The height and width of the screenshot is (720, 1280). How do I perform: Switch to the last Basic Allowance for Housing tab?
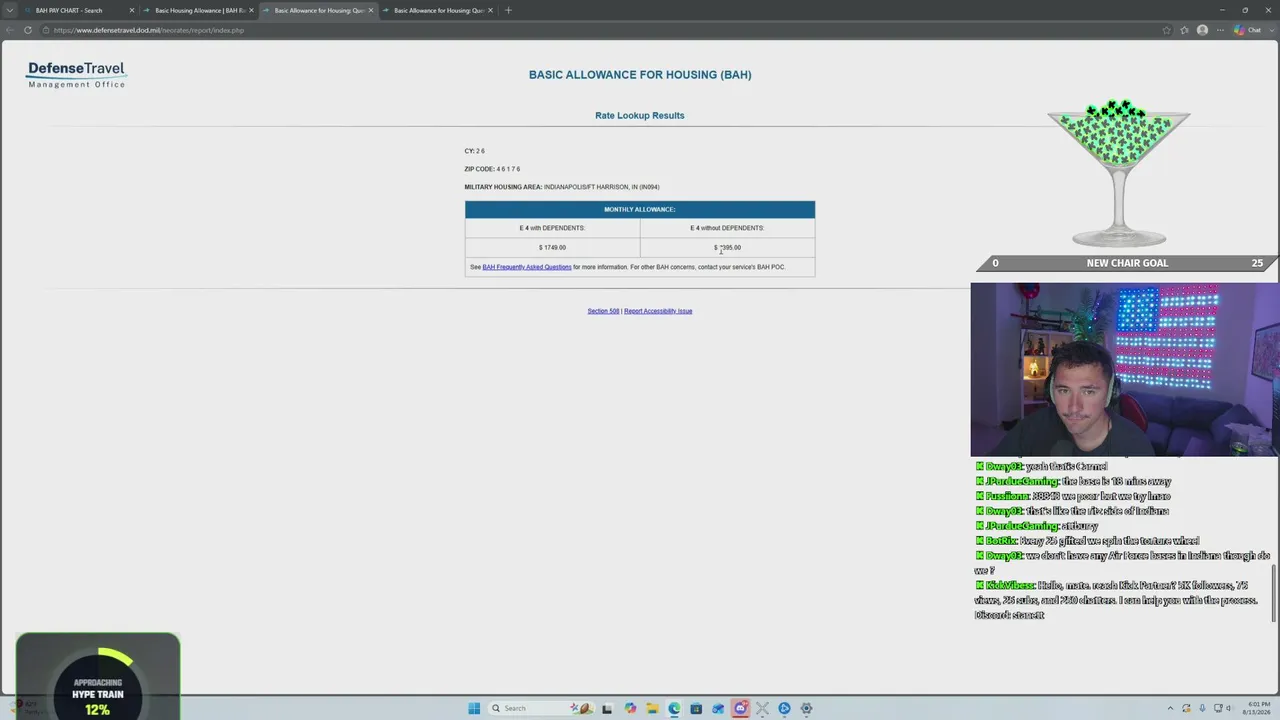[x=438, y=10]
